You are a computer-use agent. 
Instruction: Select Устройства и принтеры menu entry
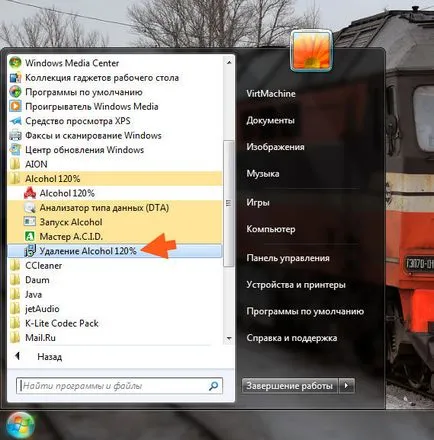pyautogui.click(x=296, y=285)
